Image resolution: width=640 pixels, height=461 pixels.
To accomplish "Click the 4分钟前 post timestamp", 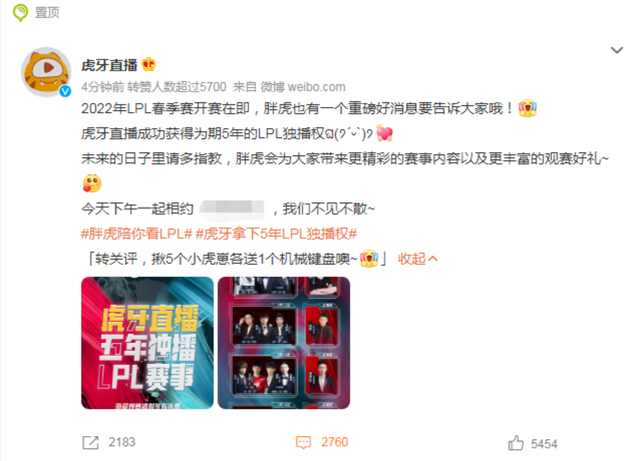I will pyautogui.click(x=103, y=87).
